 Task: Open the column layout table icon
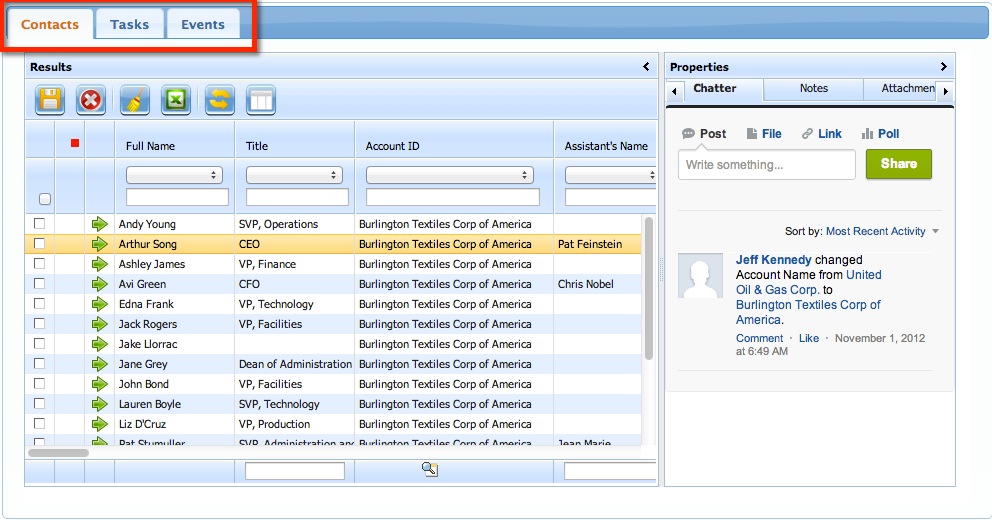coord(260,100)
